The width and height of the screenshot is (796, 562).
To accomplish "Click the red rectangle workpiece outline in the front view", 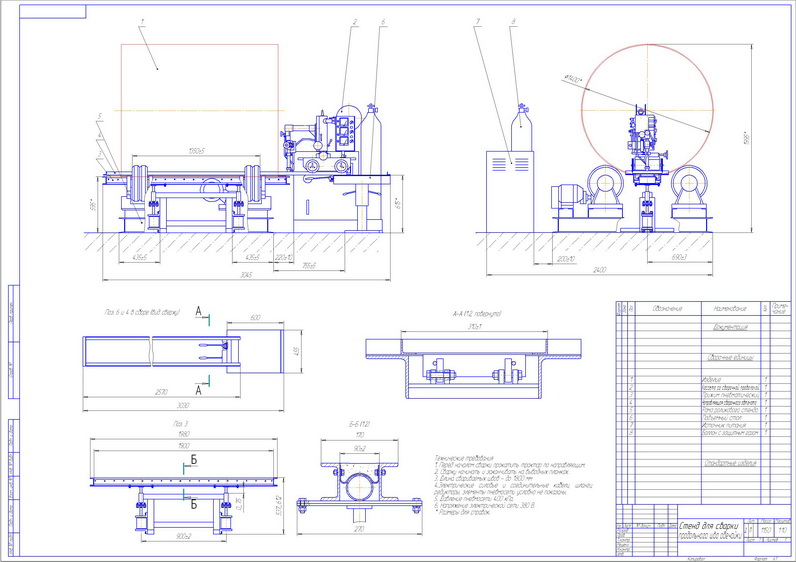I will pyautogui.click(x=200, y=108).
